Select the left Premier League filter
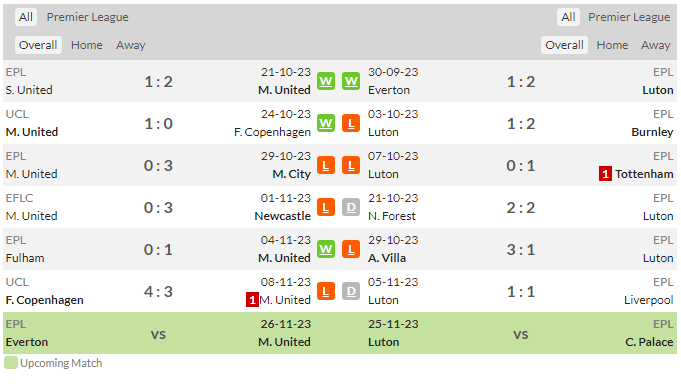This screenshot has height=390, width=681. click(x=87, y=17)
